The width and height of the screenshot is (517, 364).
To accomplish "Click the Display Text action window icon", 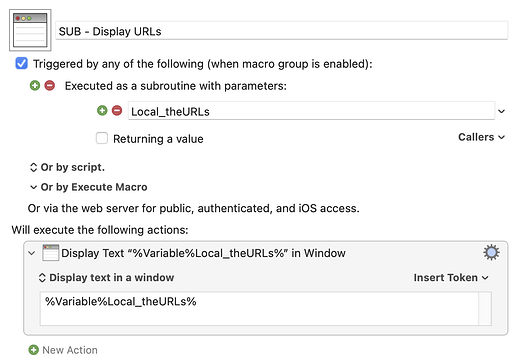I will [x=51, y=253].
